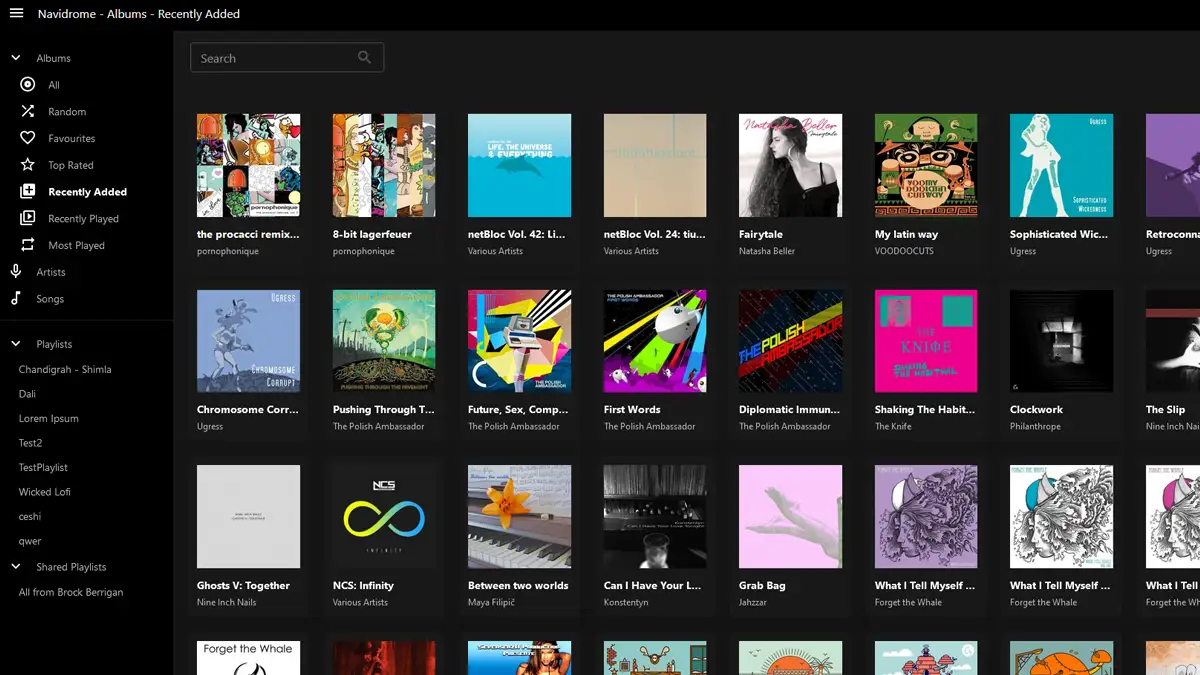Click the Top Rated star icon
This screenshot has width=1200, height=675.
pyautogui.click(x=28, y=165)
